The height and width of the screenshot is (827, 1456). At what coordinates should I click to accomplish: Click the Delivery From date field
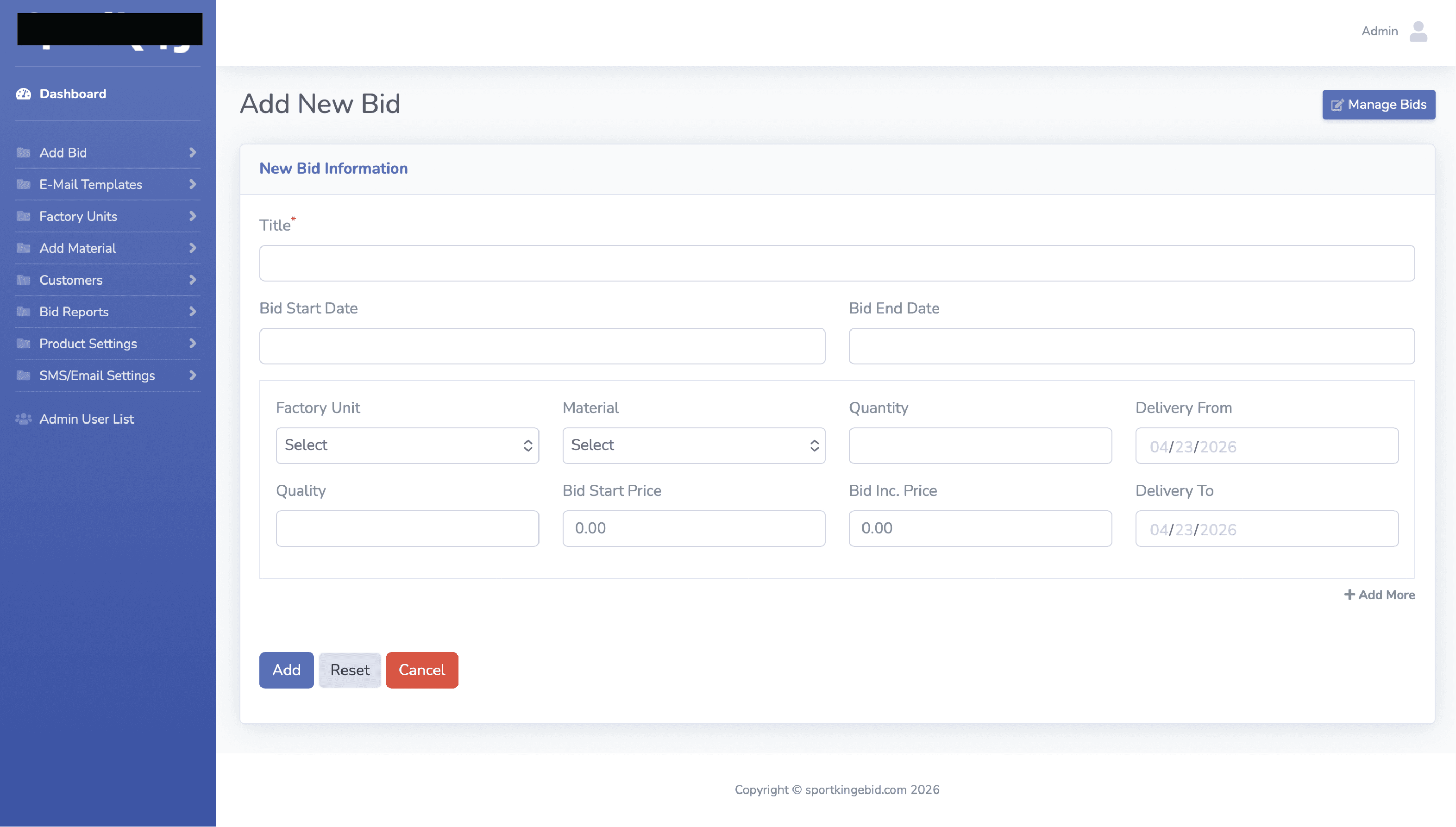pyautogui.click(x=1266, y=446)
